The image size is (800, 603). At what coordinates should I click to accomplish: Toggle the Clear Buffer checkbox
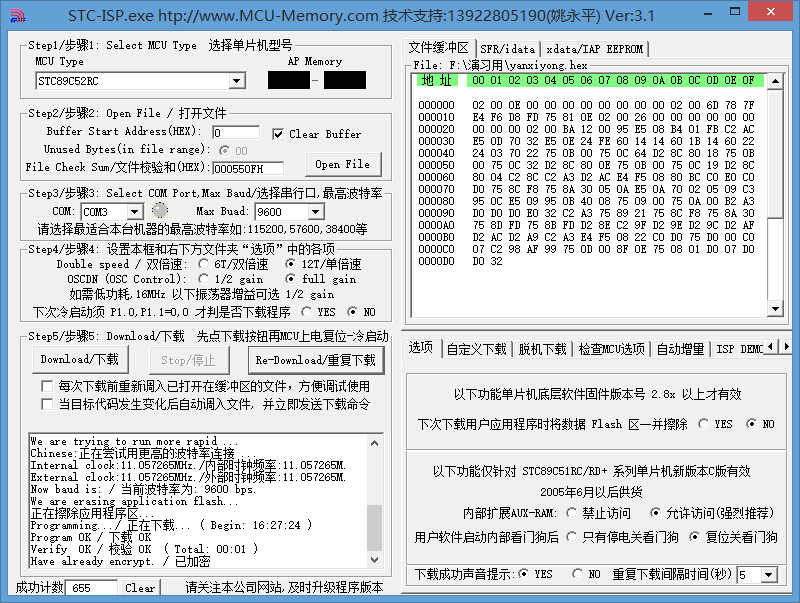(x=278, y=134)
